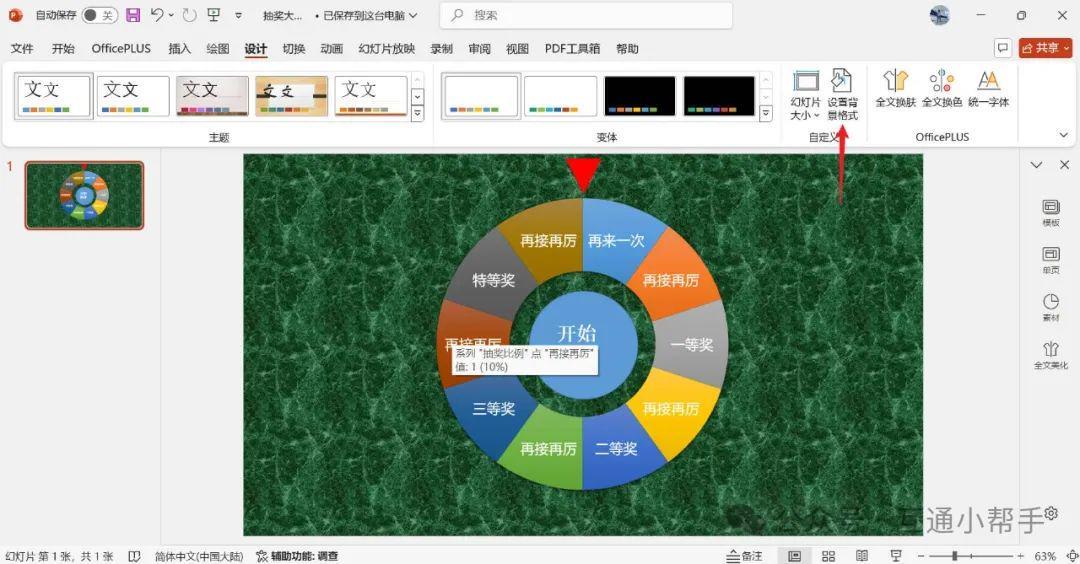Open the Undo history dropdown arrow
1080x564 pixels.
pyautogui.click(x=171, y=15)
